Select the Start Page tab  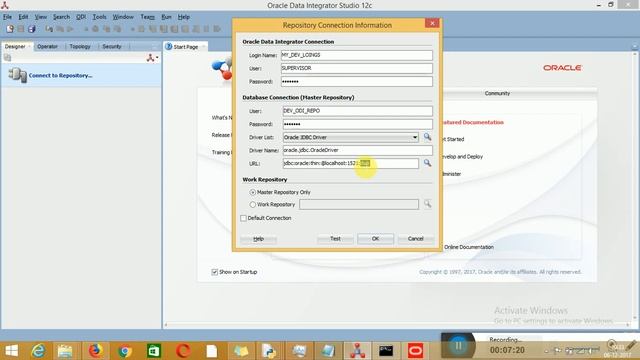pos(186,47)
